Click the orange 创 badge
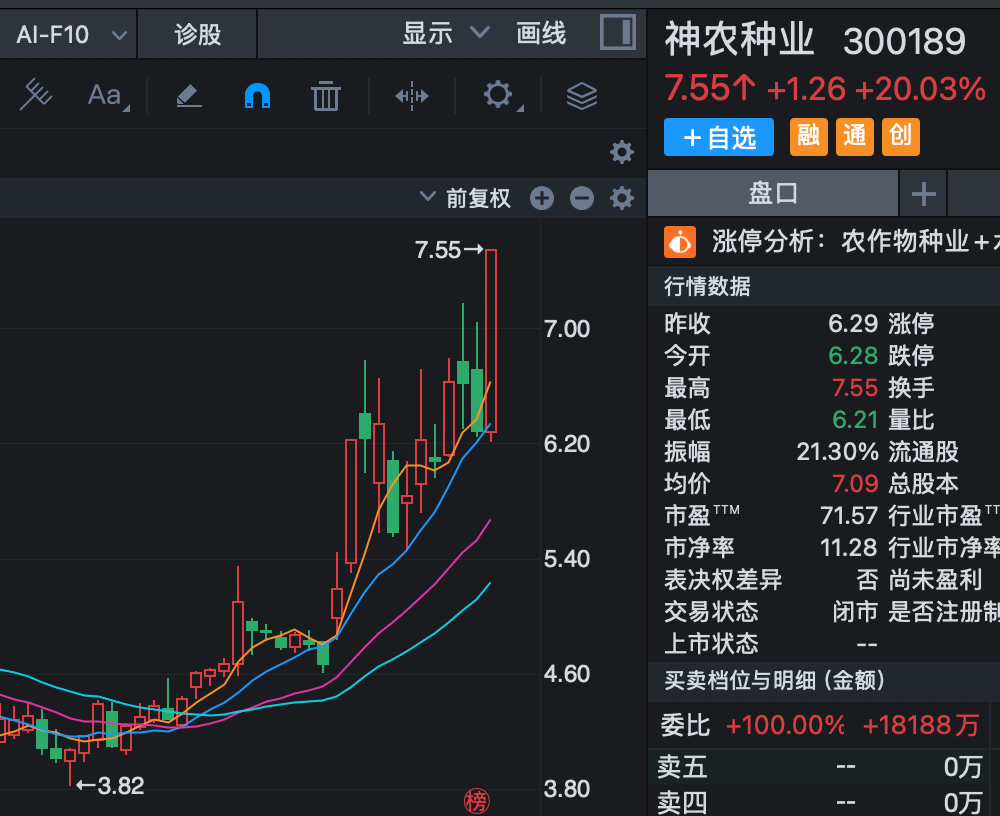Viewport: 1000px width, 816px height. [901, 137]
